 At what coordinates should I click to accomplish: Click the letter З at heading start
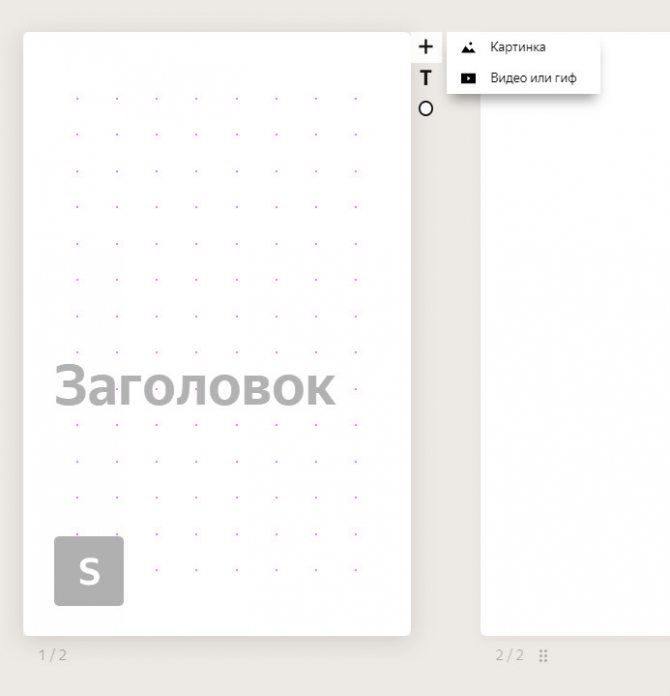tap(71, 387)
